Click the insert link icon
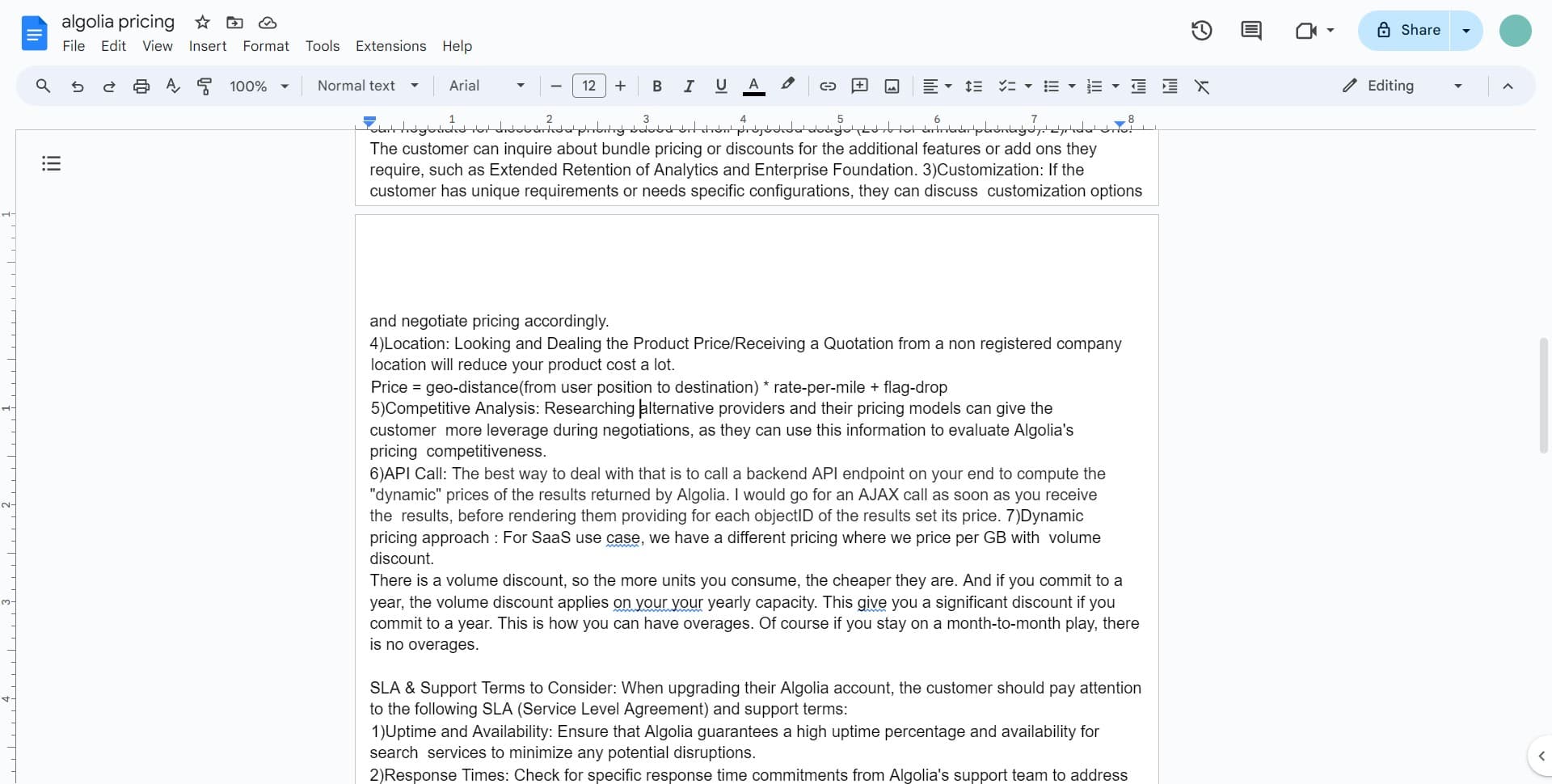Image resolution: width=1552 pixels, height=784 pixels. [827, 86]
